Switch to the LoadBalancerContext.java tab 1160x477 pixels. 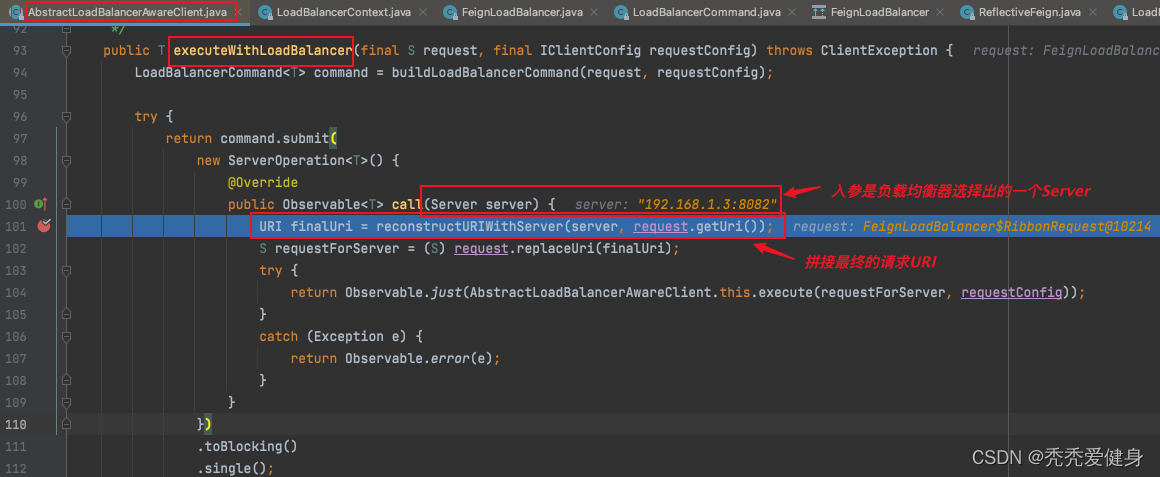click(344, 12)
